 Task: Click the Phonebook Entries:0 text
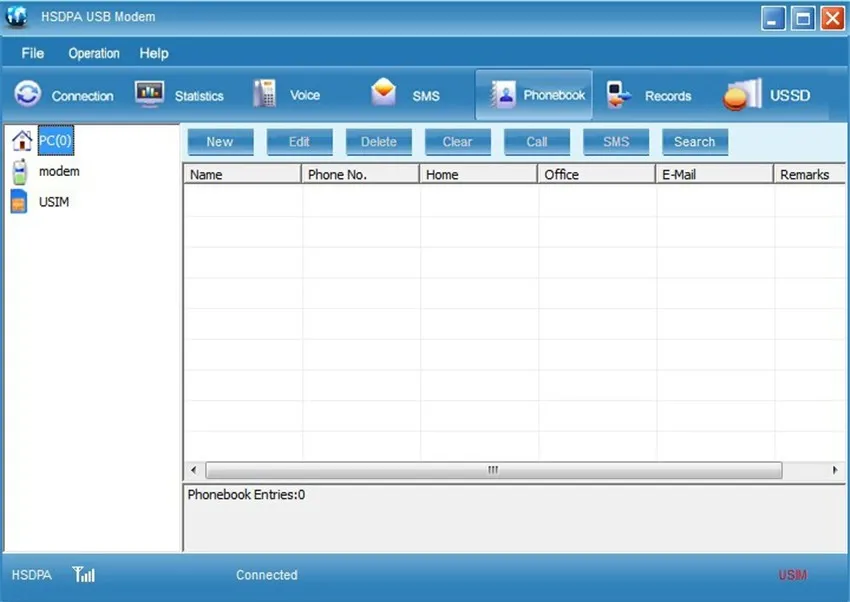tap(246, 494)
